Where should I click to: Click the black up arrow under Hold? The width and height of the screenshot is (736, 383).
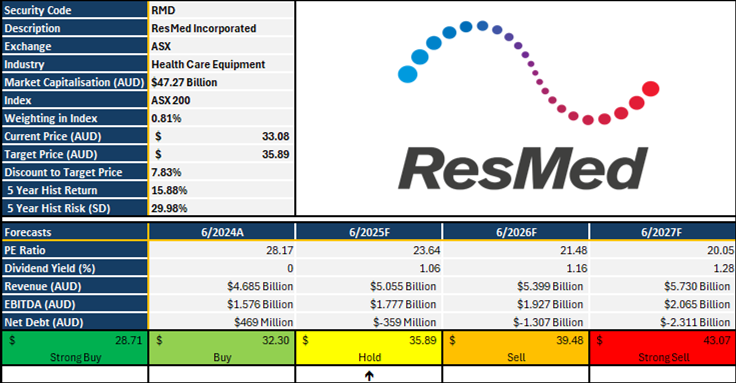[369, 375]
